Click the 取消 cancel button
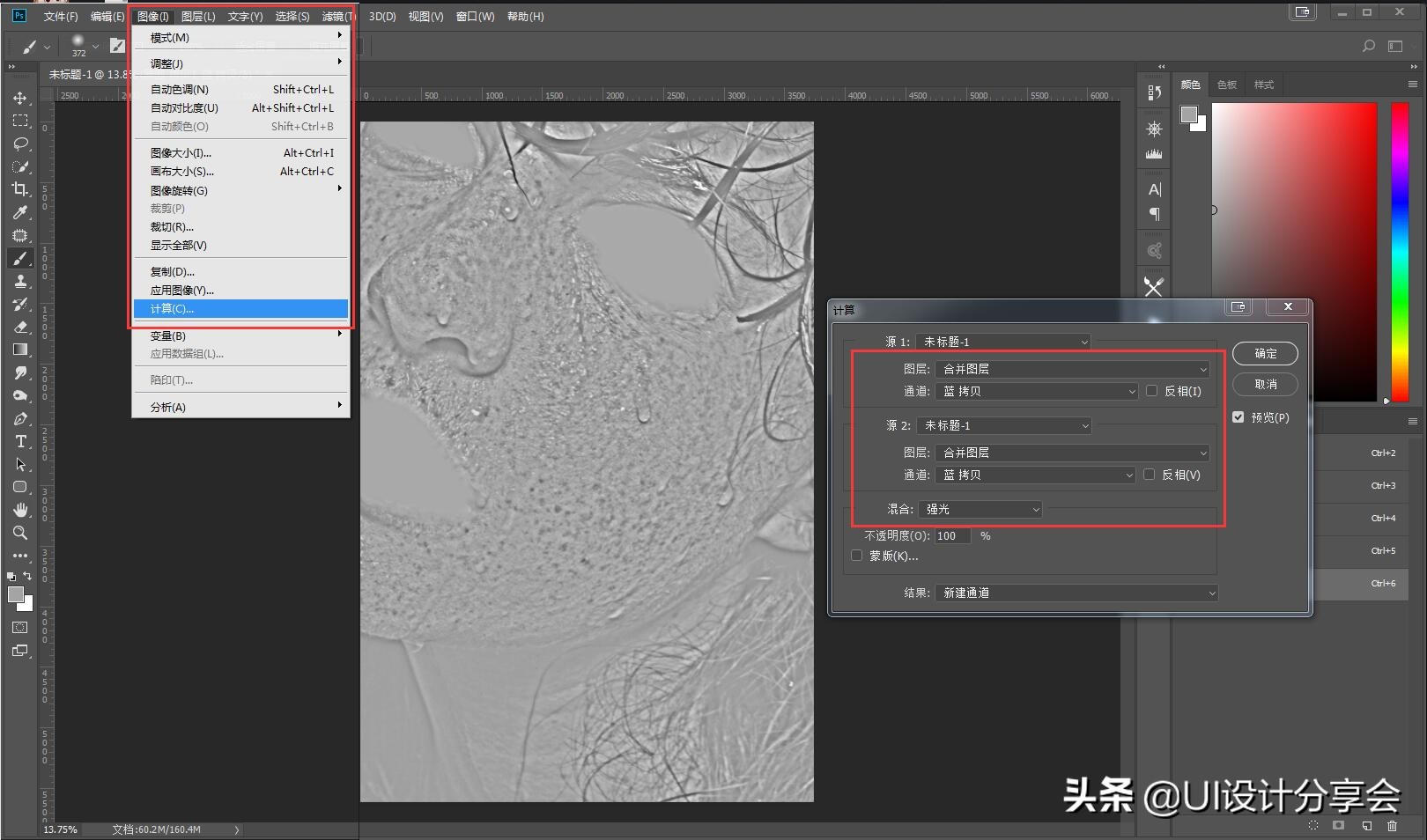The width and height of the screenshot is (1427, 840). click(1265, 384)
